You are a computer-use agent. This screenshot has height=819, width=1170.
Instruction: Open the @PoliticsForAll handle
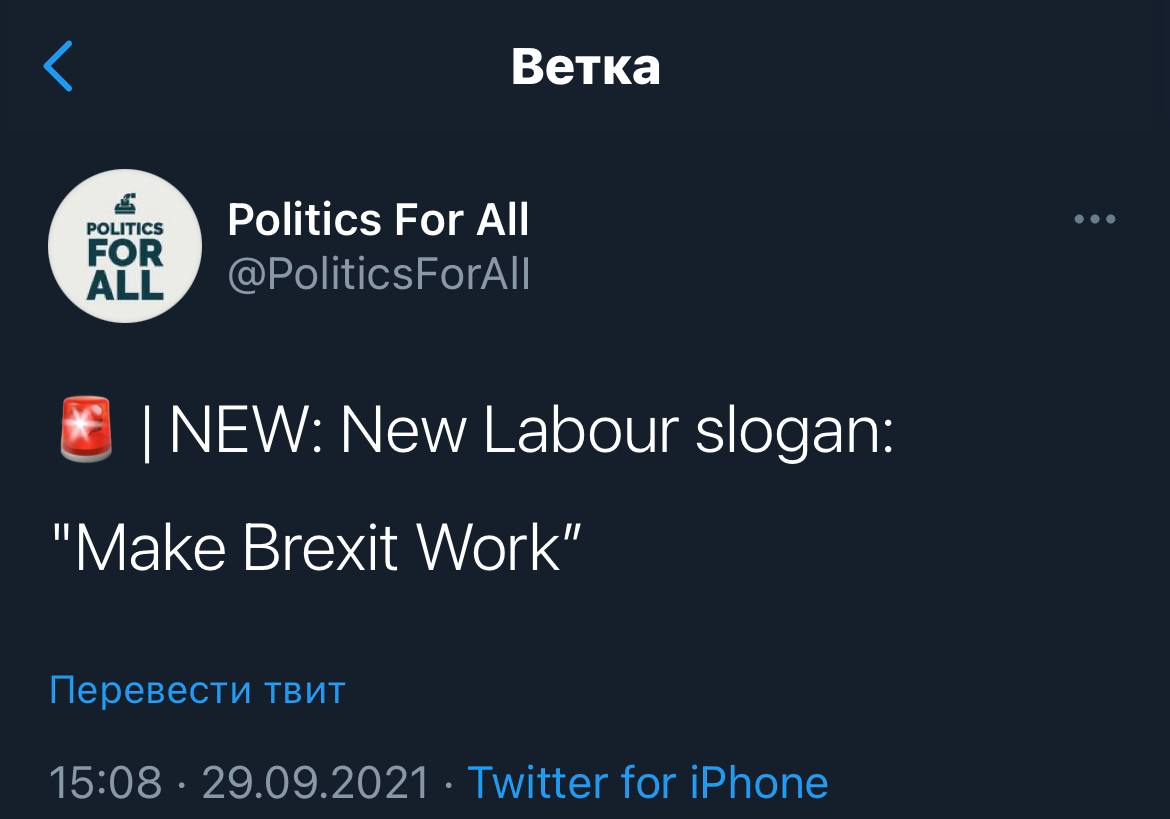(379, 273)
